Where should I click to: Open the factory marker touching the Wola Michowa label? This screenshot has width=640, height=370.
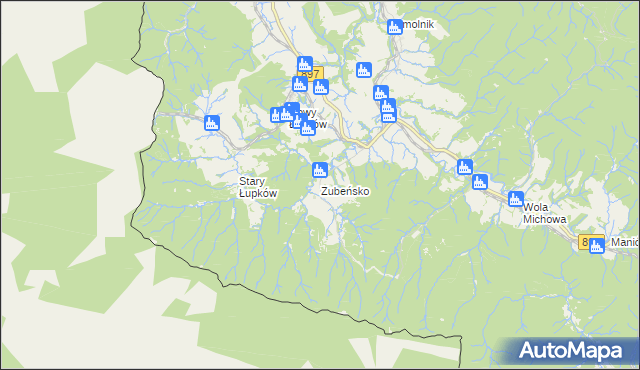[x=516, y=199]
